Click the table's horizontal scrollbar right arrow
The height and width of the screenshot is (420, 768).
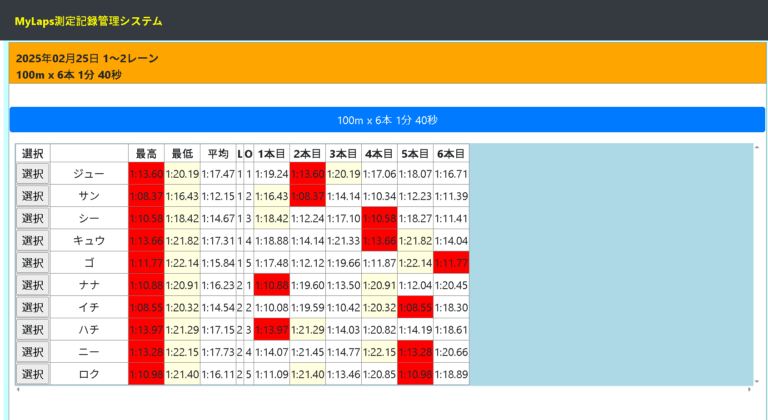coord(749,388)
